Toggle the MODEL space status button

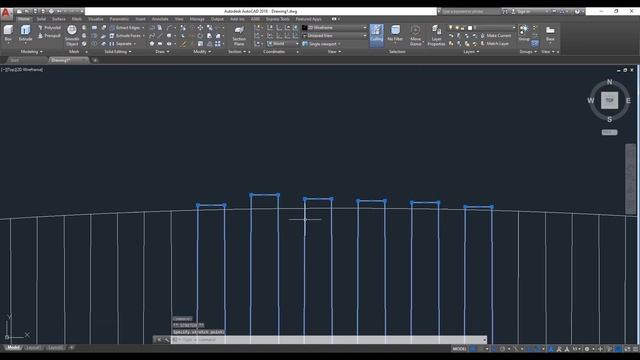click(x=459, y=349)
